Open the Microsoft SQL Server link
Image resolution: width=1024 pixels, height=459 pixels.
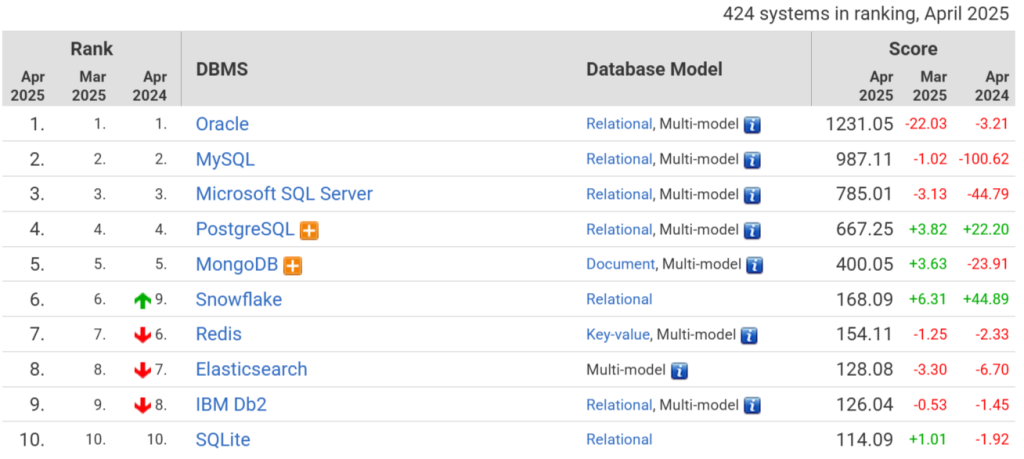(284, 194)
